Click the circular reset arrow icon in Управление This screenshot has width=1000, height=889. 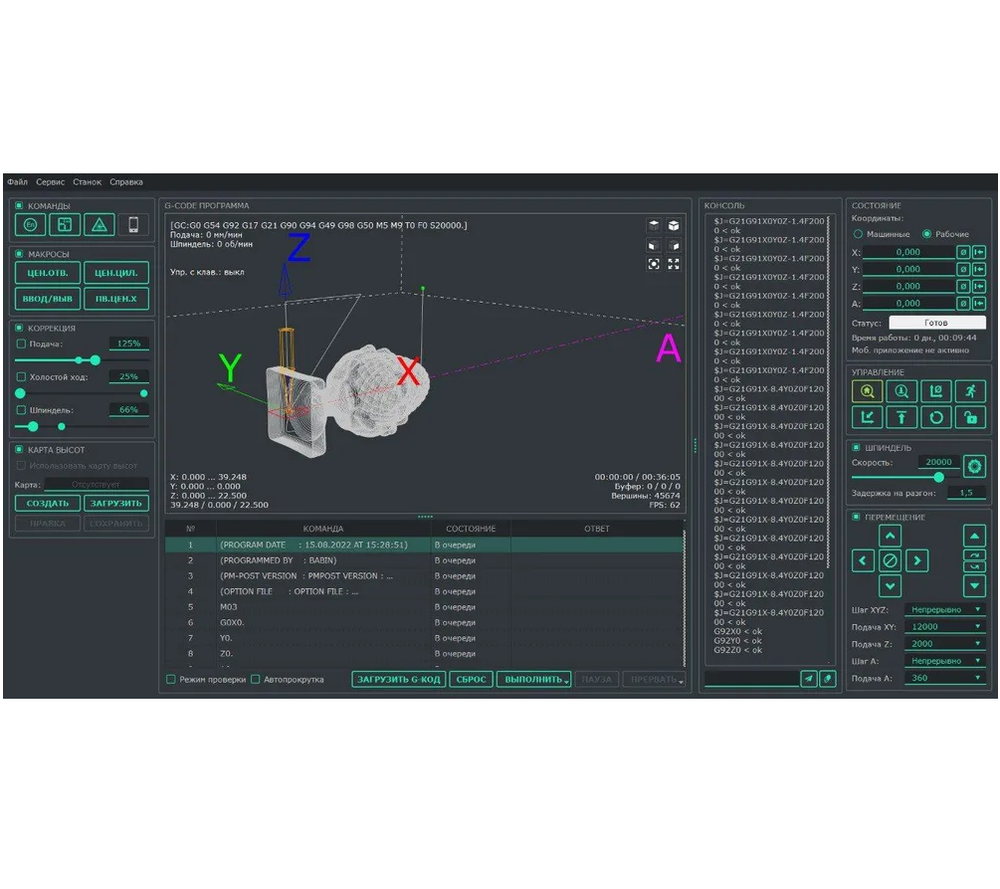[936, 417]
